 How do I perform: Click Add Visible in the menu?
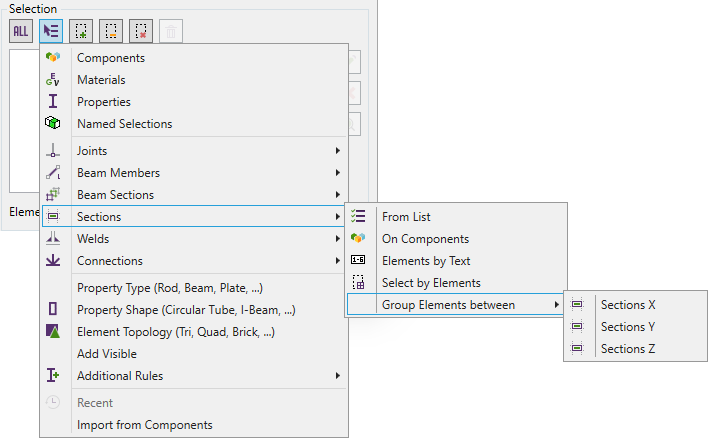tap(107, 354)
